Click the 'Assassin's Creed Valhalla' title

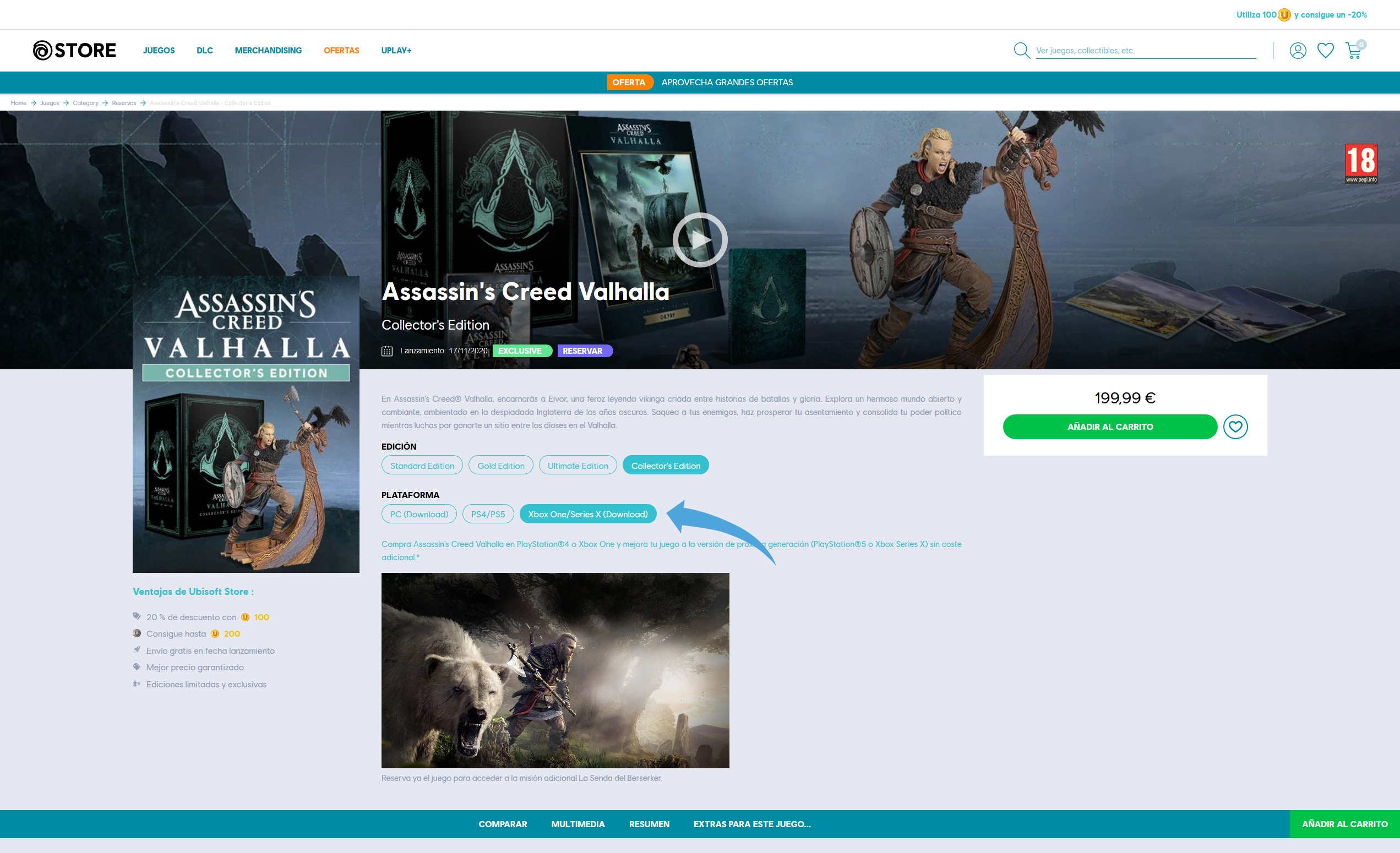click(526, 291)
